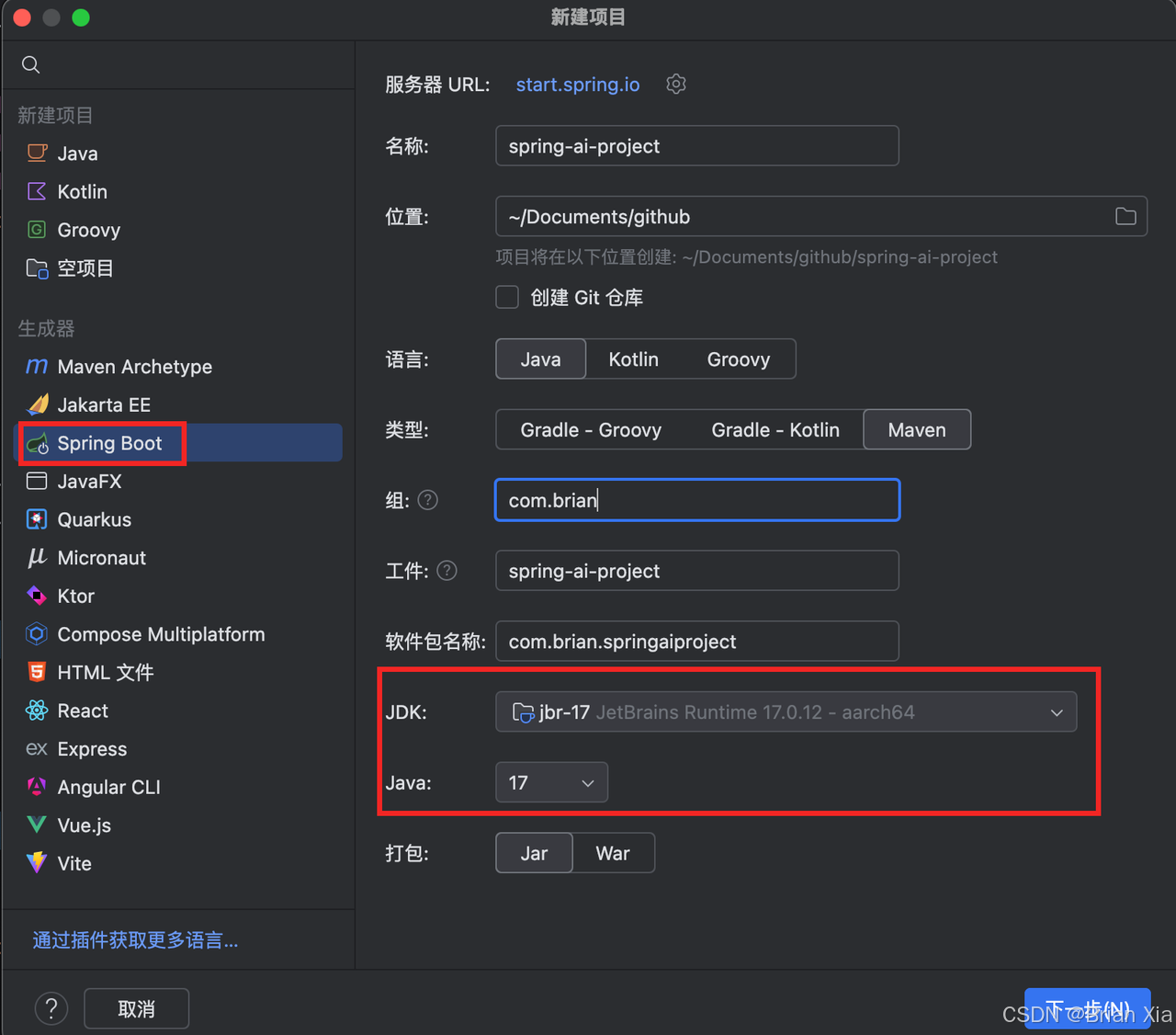Select Java in the new project list
1176x1035 pixels.
pos(180,154)
